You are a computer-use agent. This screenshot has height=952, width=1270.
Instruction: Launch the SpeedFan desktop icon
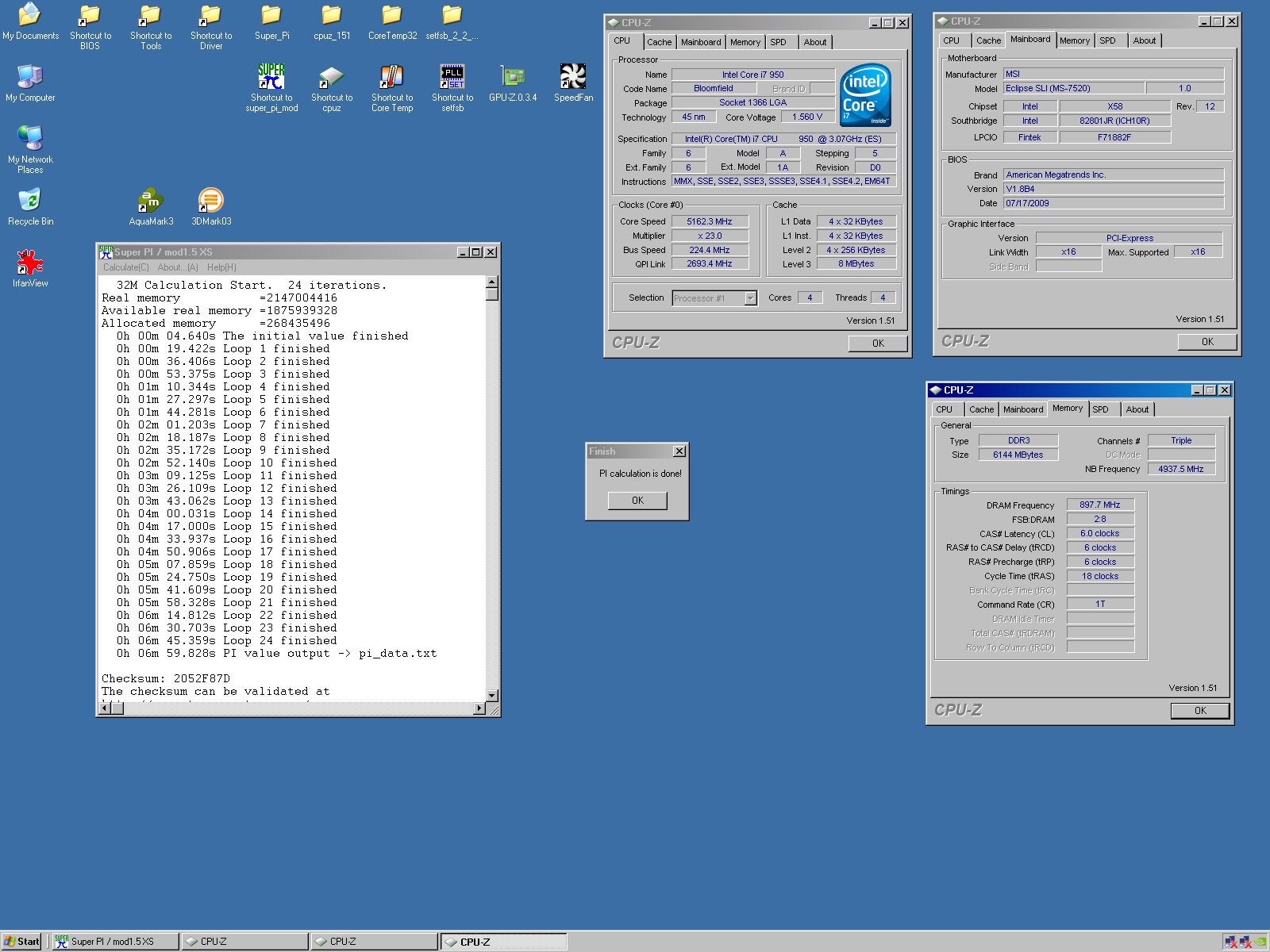point(573,83)
